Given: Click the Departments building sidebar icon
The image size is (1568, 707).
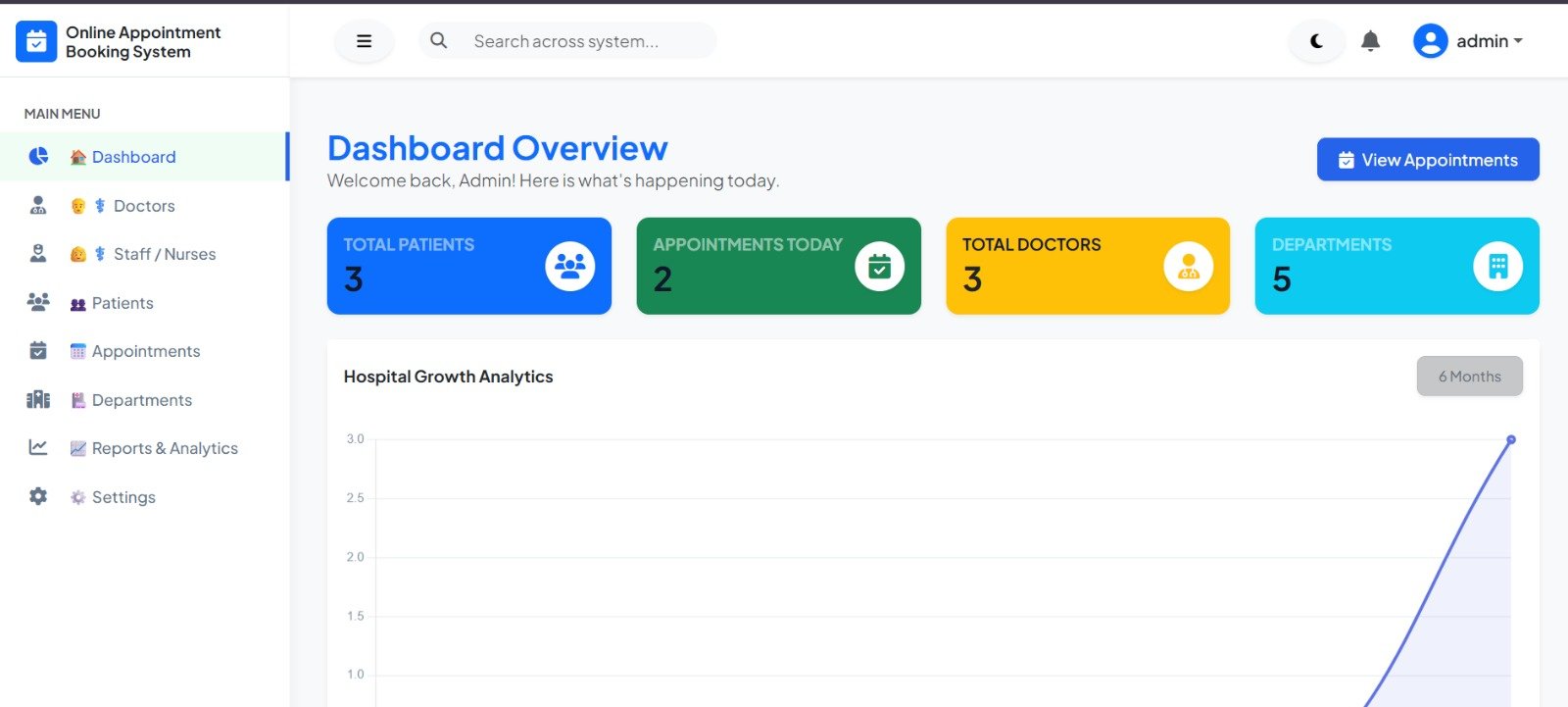Looking at the screenshot, I should [x=38, y=399].
